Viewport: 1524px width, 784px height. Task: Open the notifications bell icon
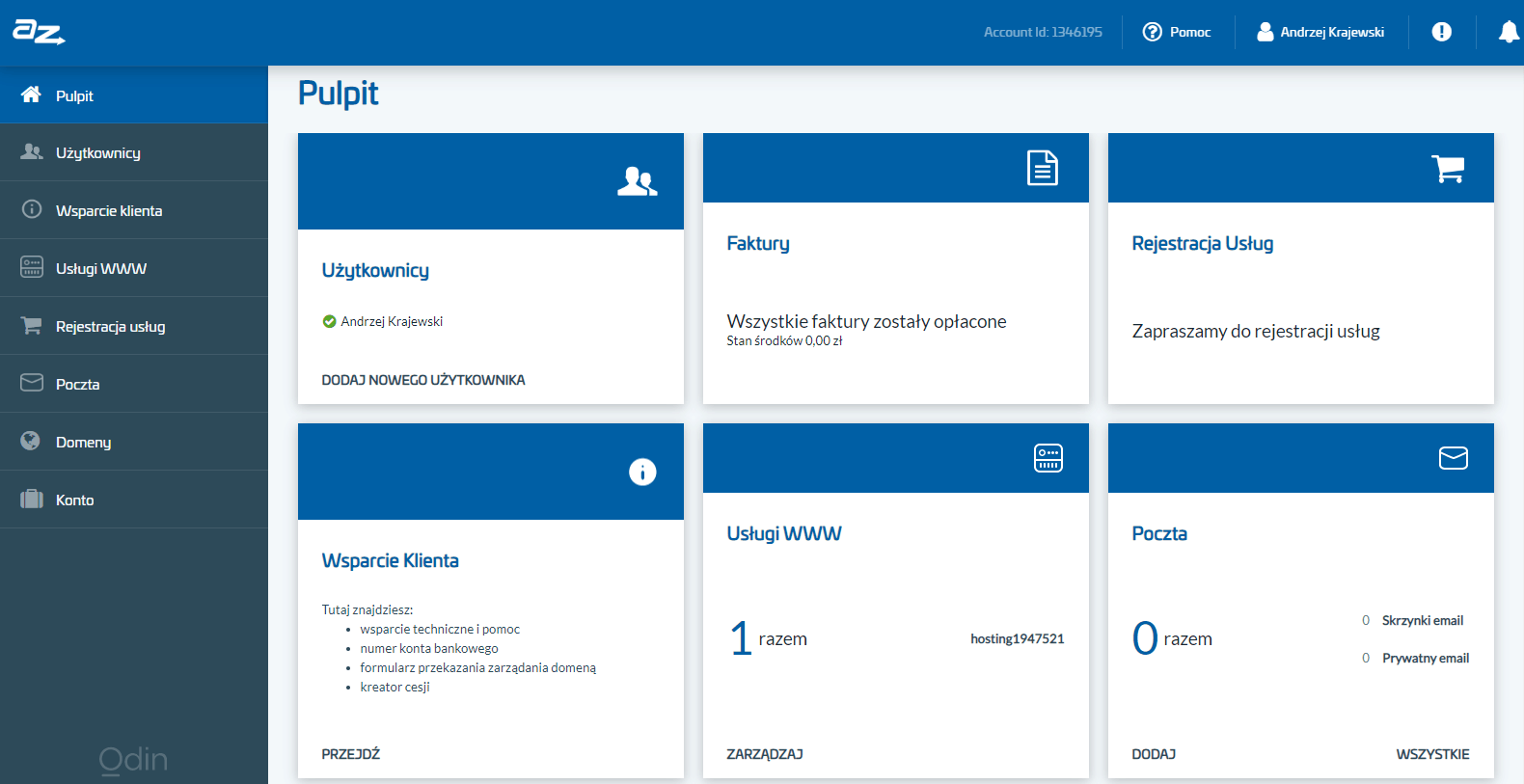tap(1509, 32)
